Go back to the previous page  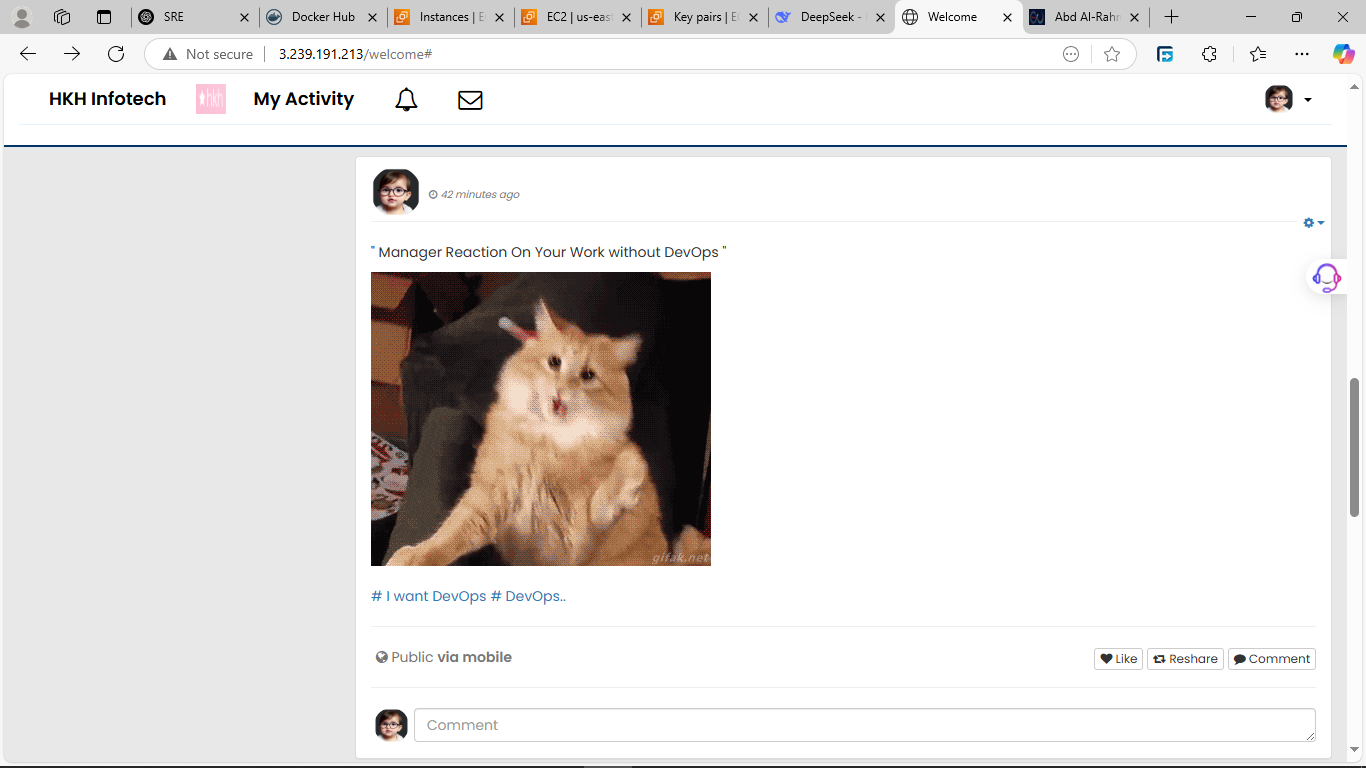click(28, 54)
